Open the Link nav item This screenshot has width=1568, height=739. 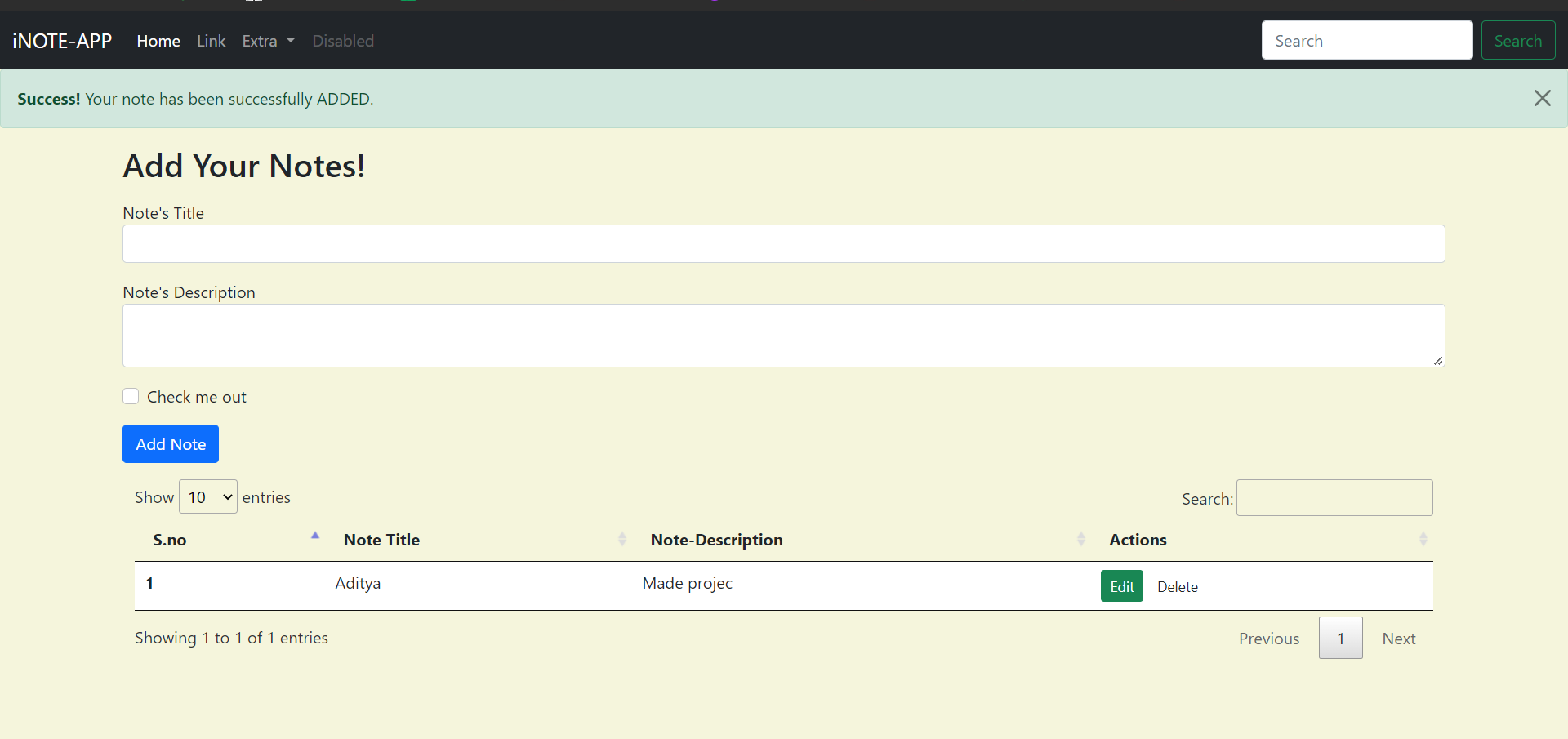[x=211, y=41]
